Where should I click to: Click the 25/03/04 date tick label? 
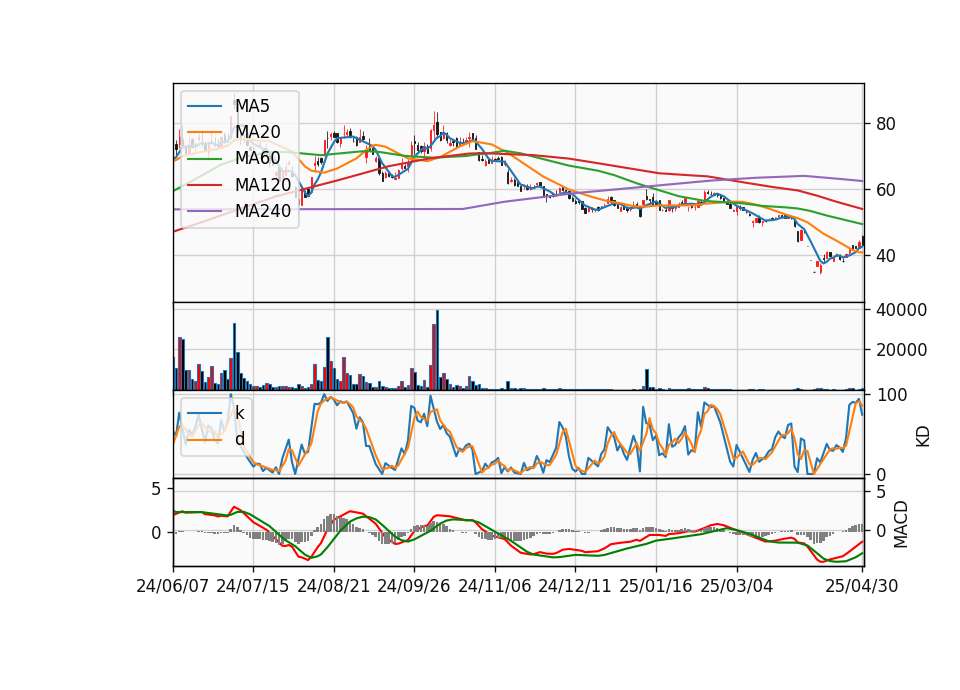[737, 586]
